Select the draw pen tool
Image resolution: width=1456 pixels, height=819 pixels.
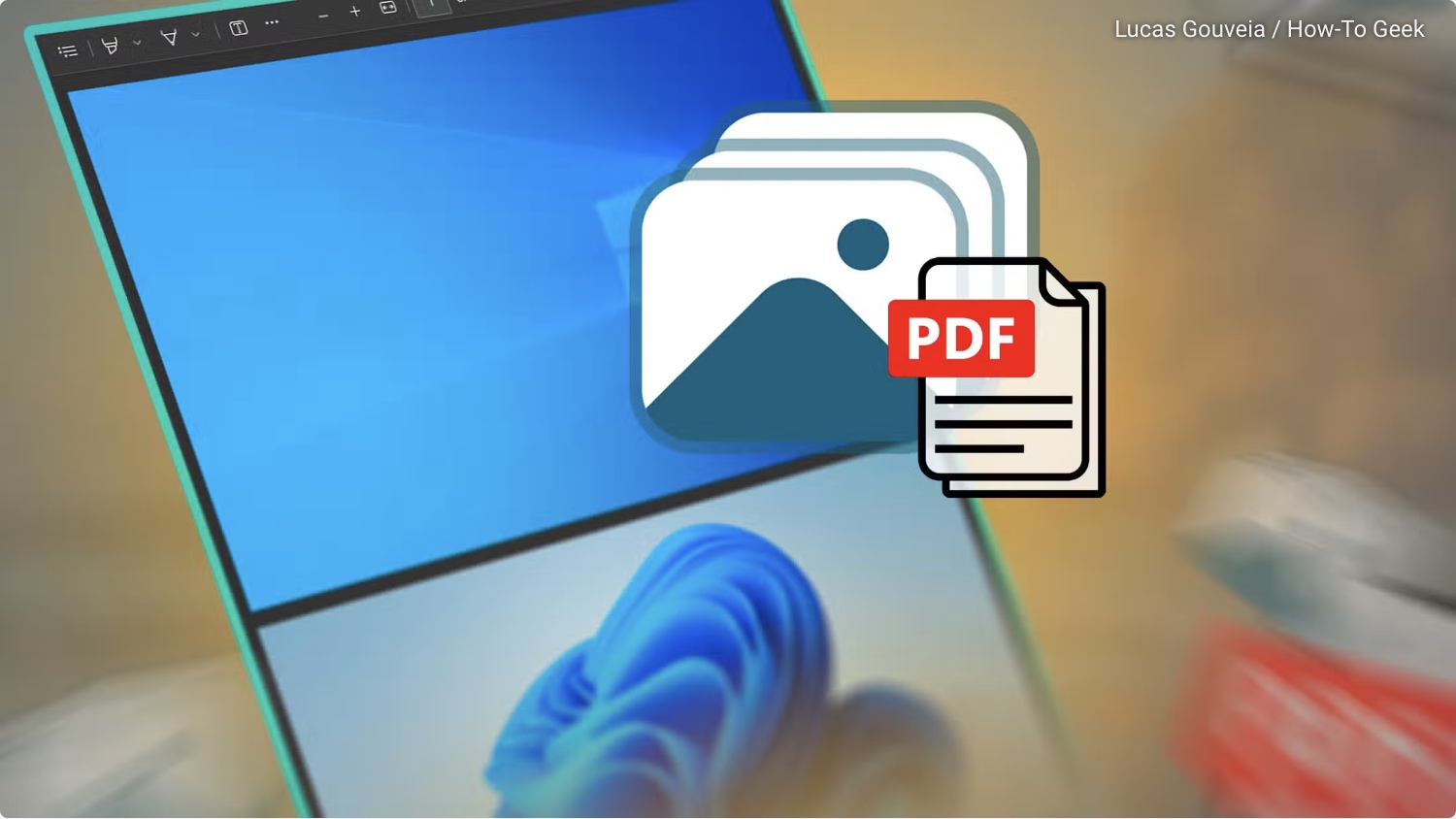pyautogui.click(x=169, y=37)
